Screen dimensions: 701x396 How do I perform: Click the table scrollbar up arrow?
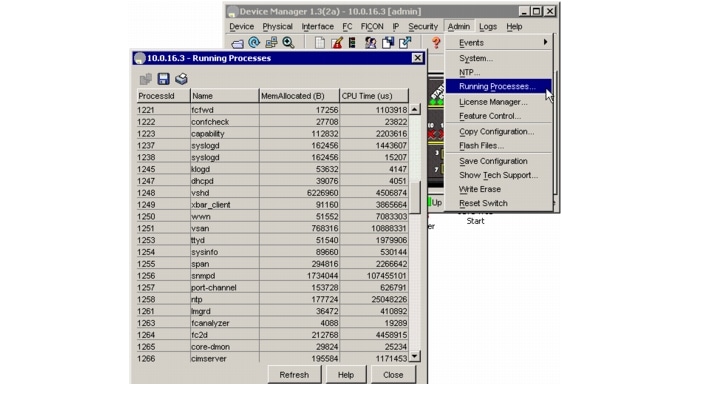(415, 110)
